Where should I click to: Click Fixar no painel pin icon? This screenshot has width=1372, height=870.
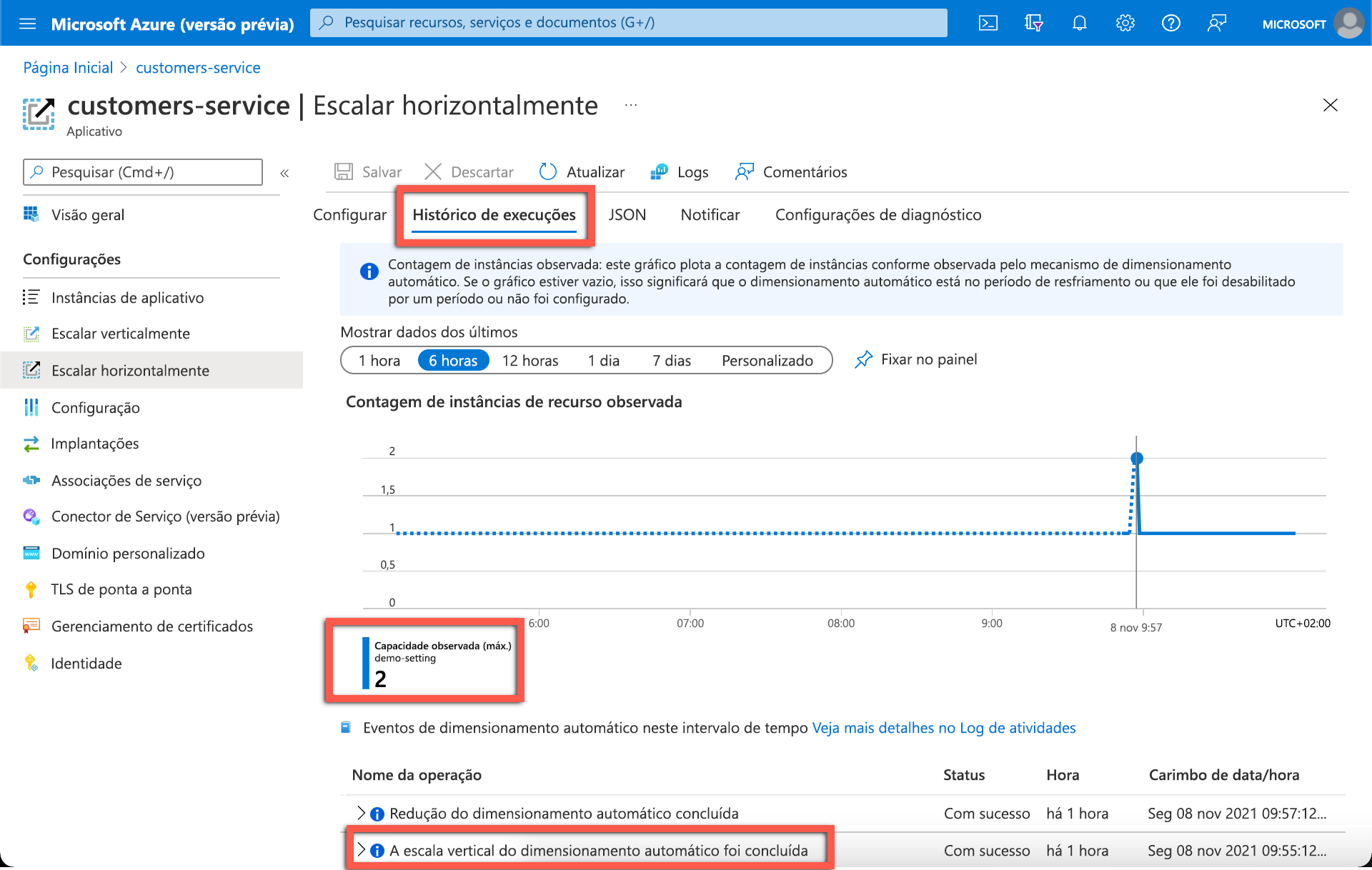(864, 359)
